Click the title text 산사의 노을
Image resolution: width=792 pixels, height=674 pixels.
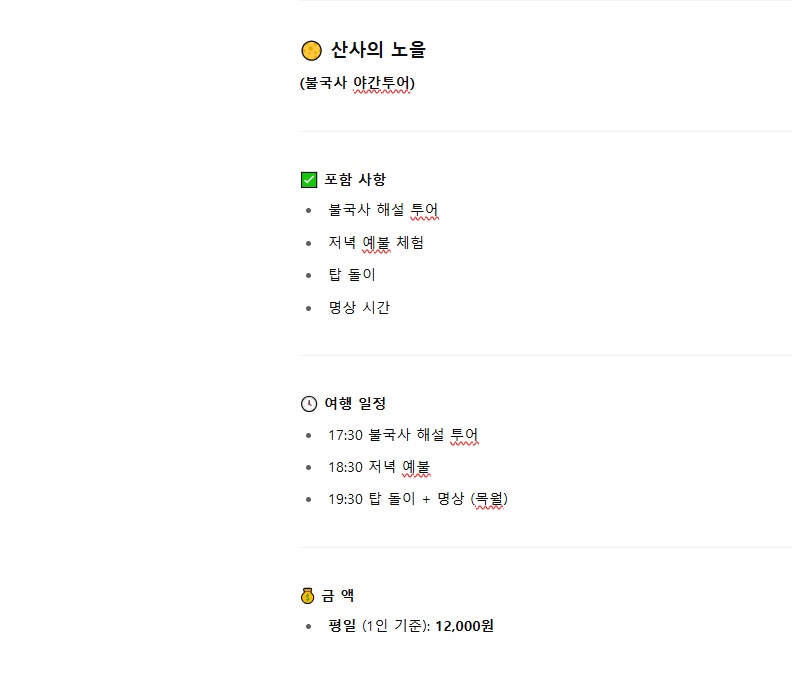378,50
